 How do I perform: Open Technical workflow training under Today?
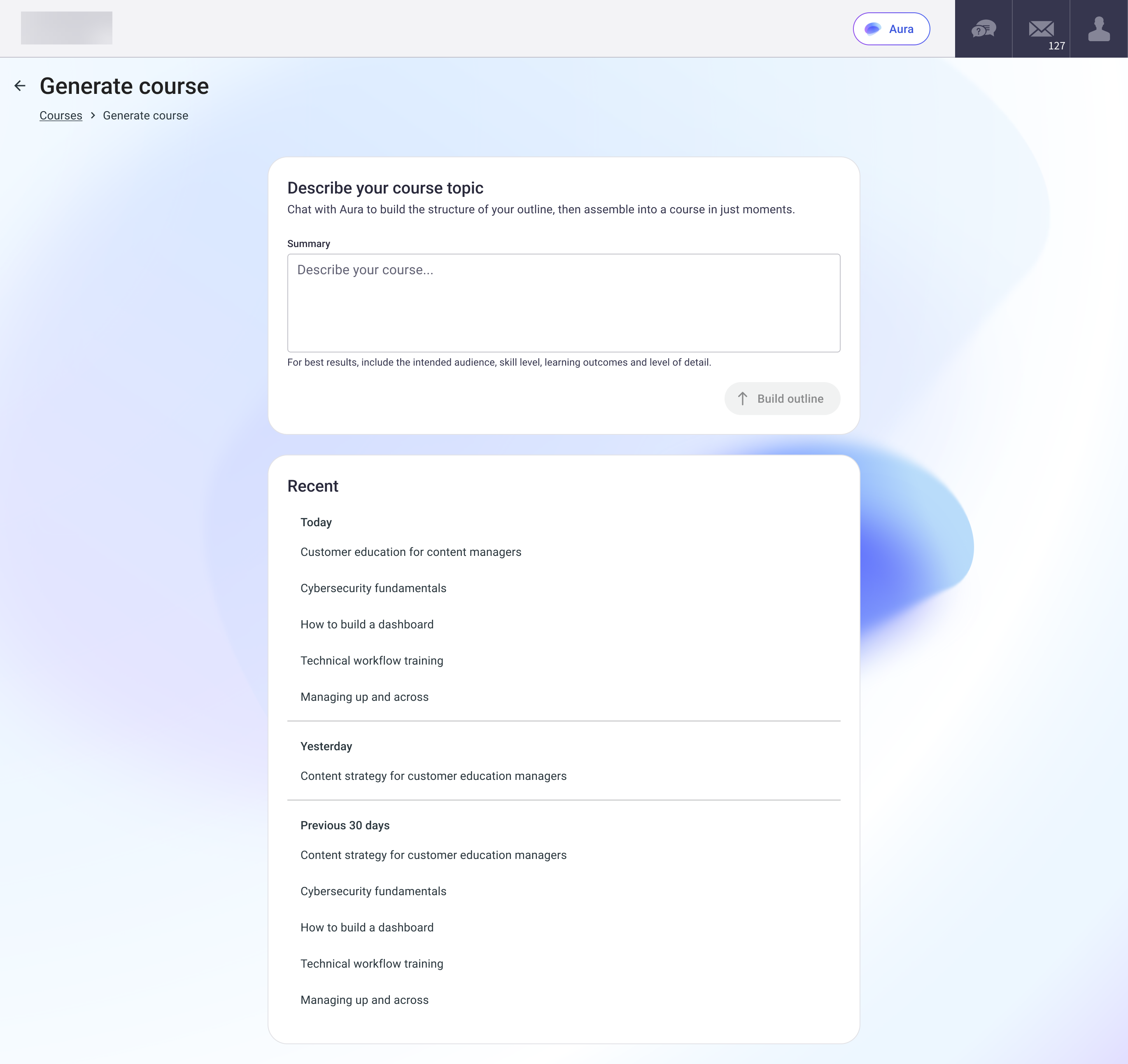(372, 661)
